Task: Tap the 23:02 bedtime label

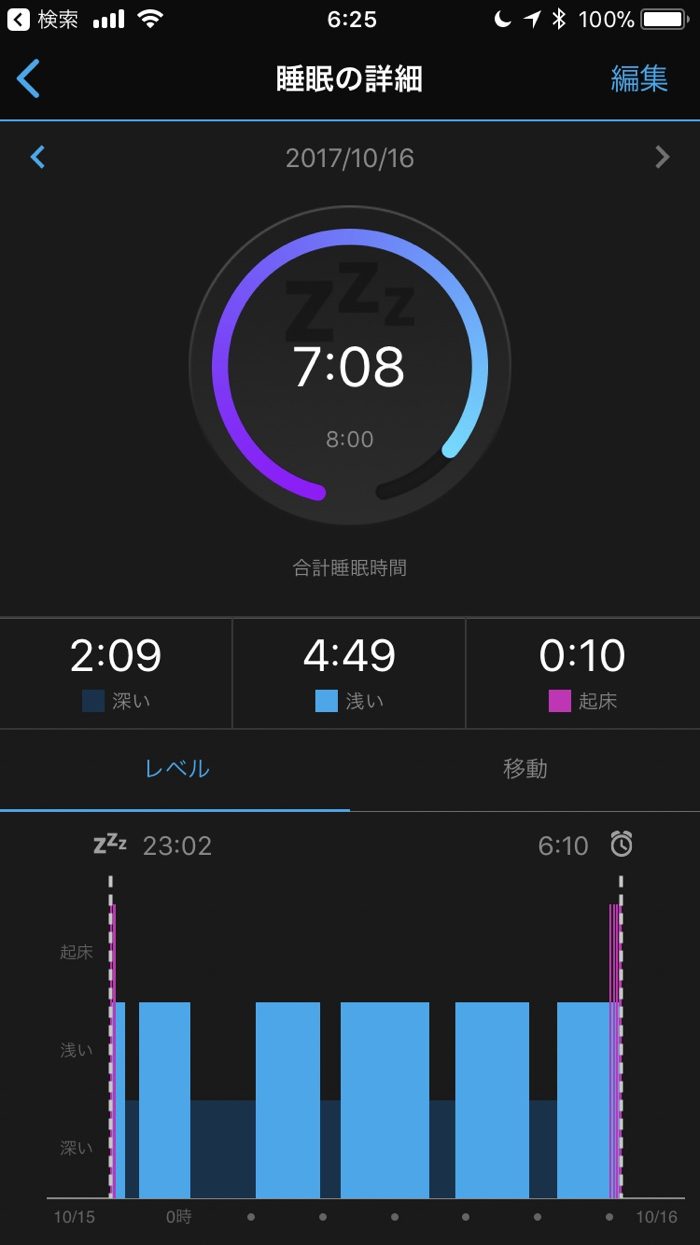Action: (x=177, y=846)
